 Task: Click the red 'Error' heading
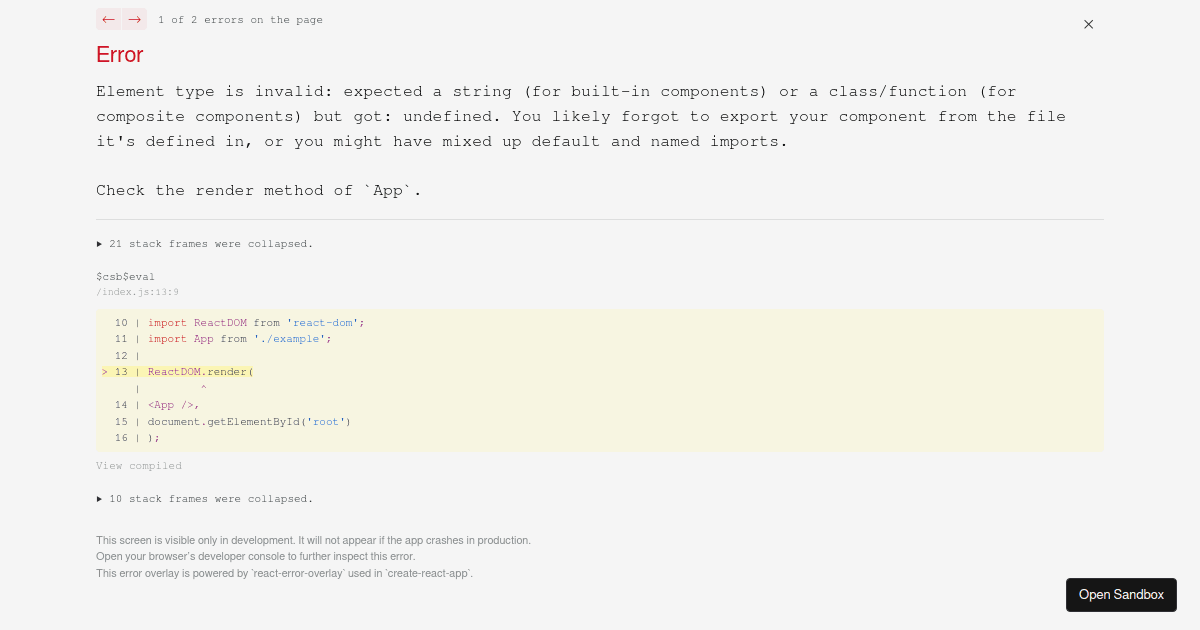[x=119, y=55]
